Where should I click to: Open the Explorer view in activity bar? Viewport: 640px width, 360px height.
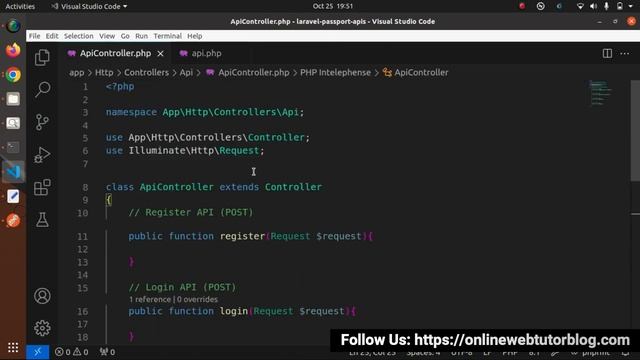coord(42,58)
